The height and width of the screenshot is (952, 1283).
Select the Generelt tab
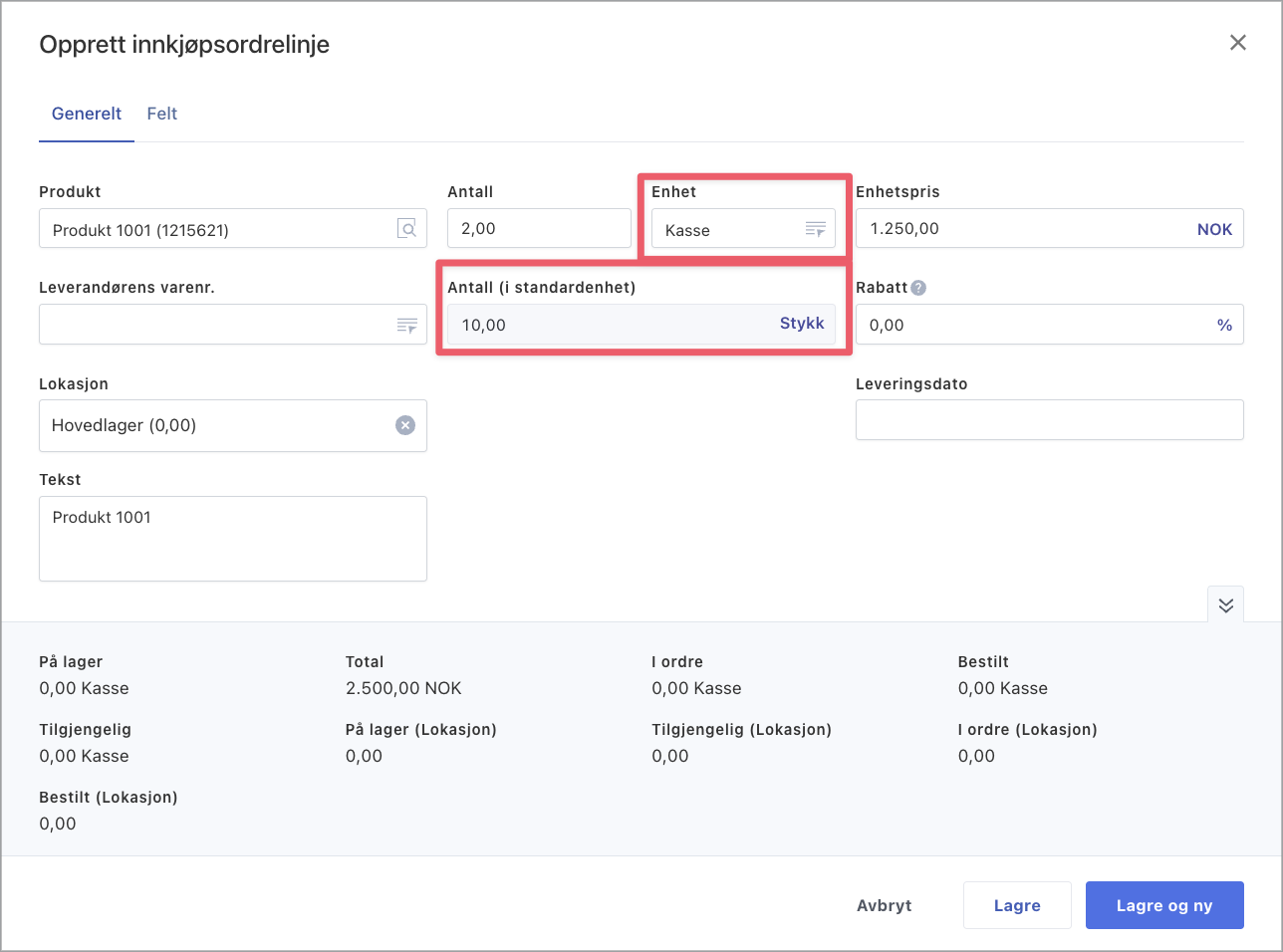point(87,114)
